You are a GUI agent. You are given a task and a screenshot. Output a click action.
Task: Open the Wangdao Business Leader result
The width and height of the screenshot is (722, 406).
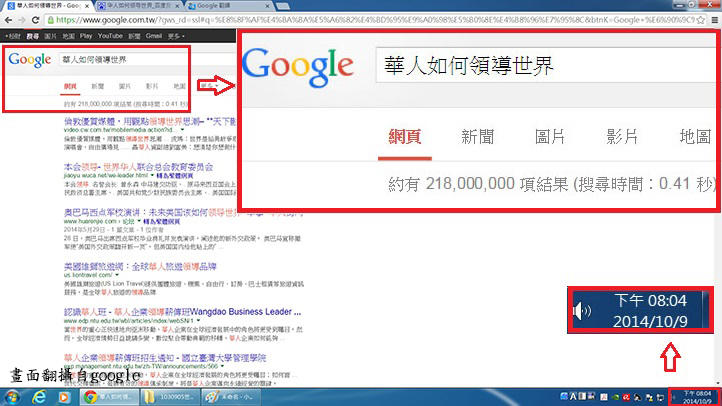183,312
